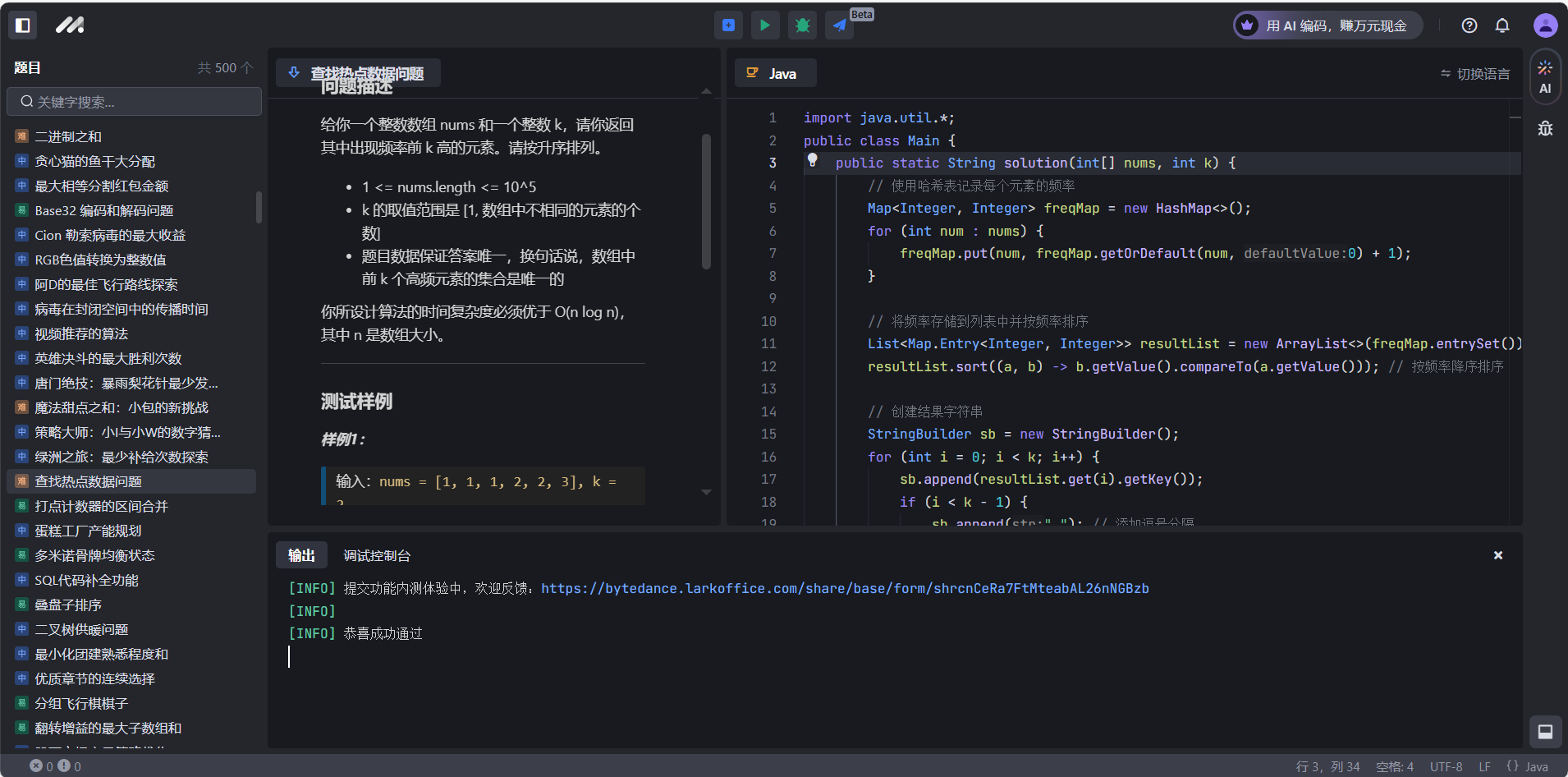Select highlighted problem 查找热点数据问题 in list
The width and height of the screenshot is (1568, 777).
point(131,481)
